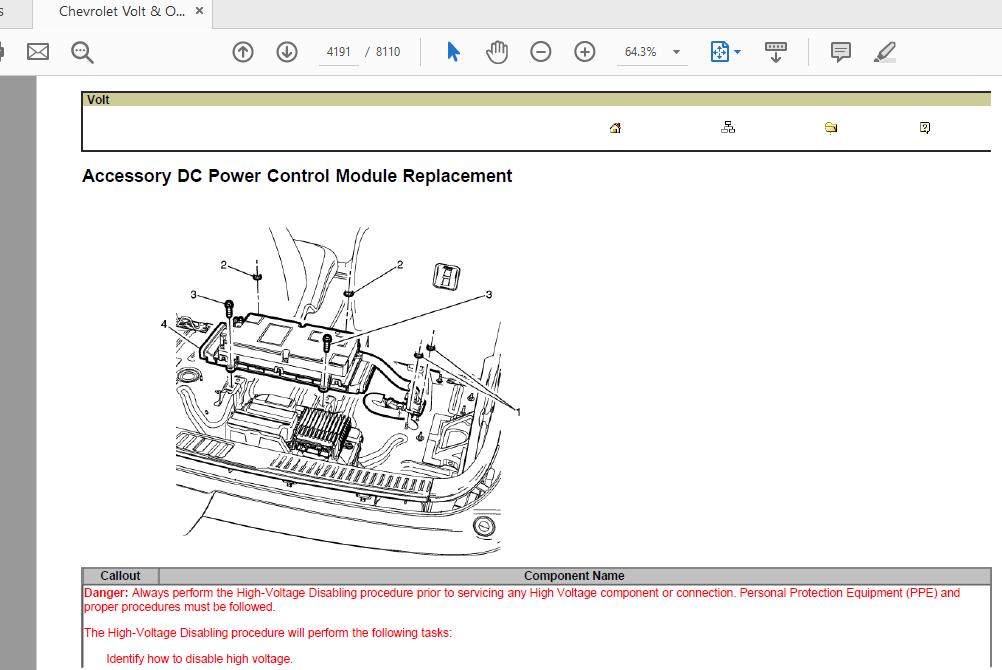Close the Chevrolet Volt document tab
Screen dimensions: 1002x670
pyautogui.click(x=199, y=11)
